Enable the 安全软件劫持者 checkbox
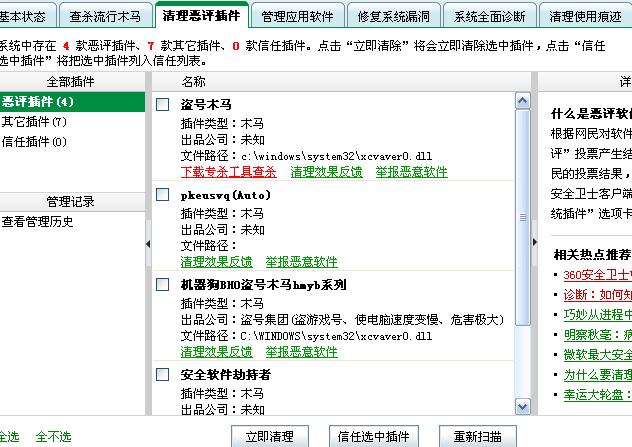 coord(163,375)
